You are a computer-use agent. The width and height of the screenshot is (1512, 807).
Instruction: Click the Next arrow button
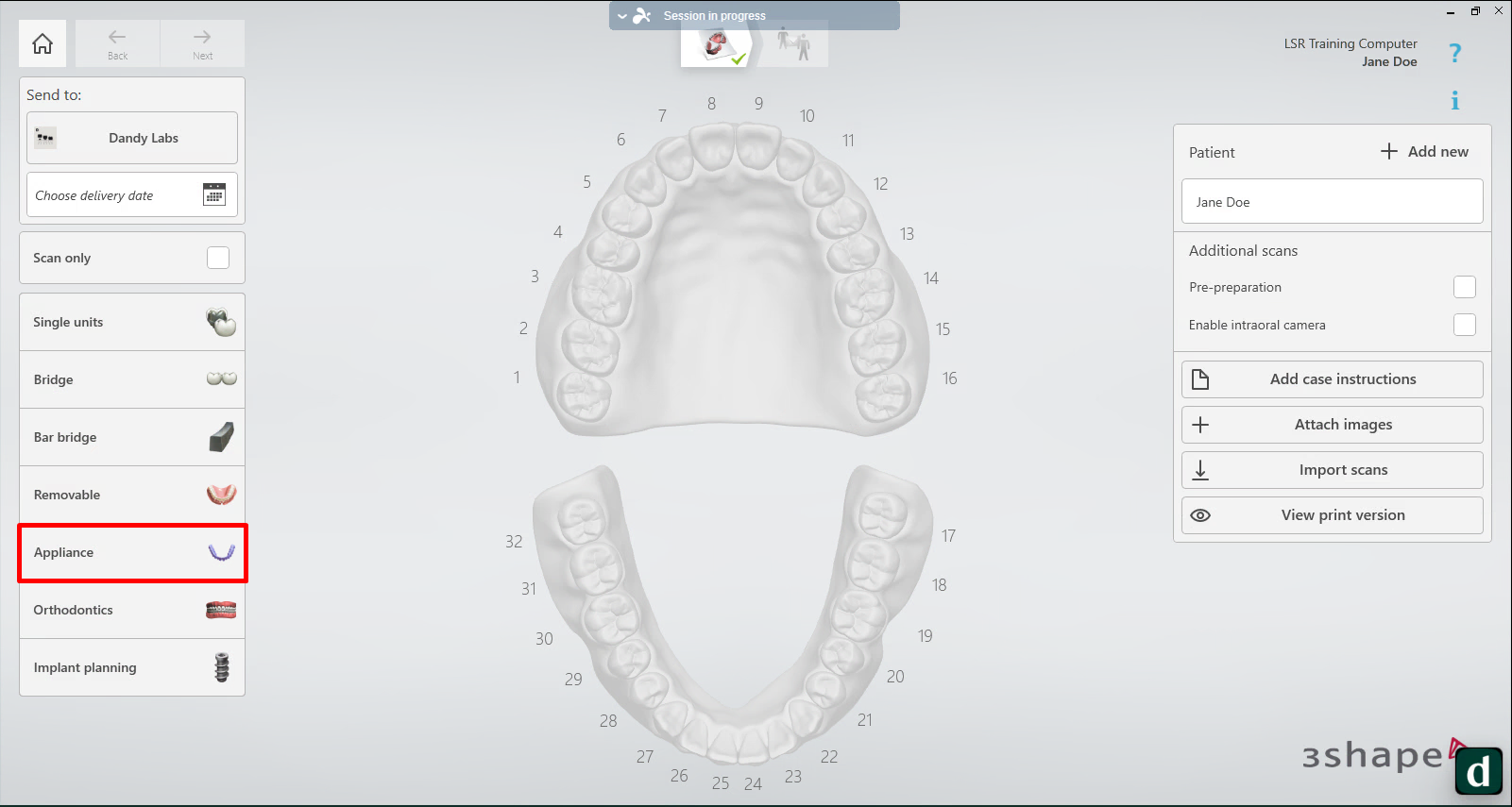coord(202,43)
